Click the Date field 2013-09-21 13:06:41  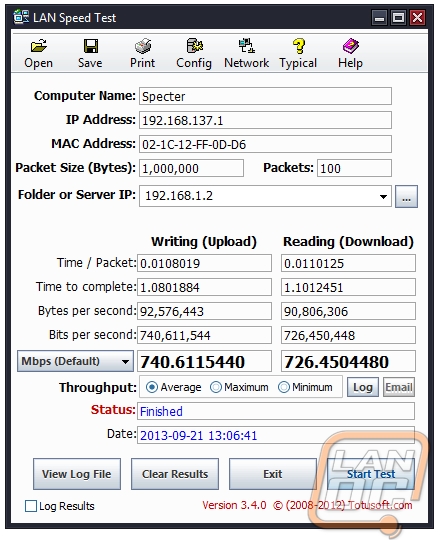(x=276, y=435)
